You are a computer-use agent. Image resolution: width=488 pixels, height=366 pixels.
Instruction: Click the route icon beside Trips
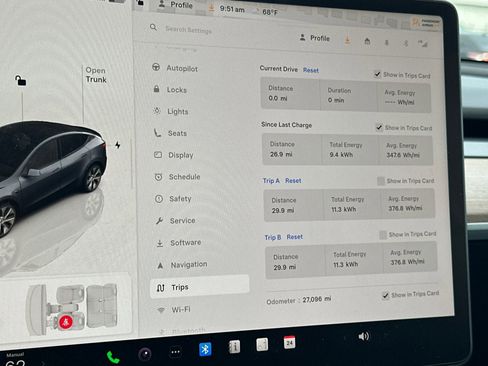pos(161,288)
